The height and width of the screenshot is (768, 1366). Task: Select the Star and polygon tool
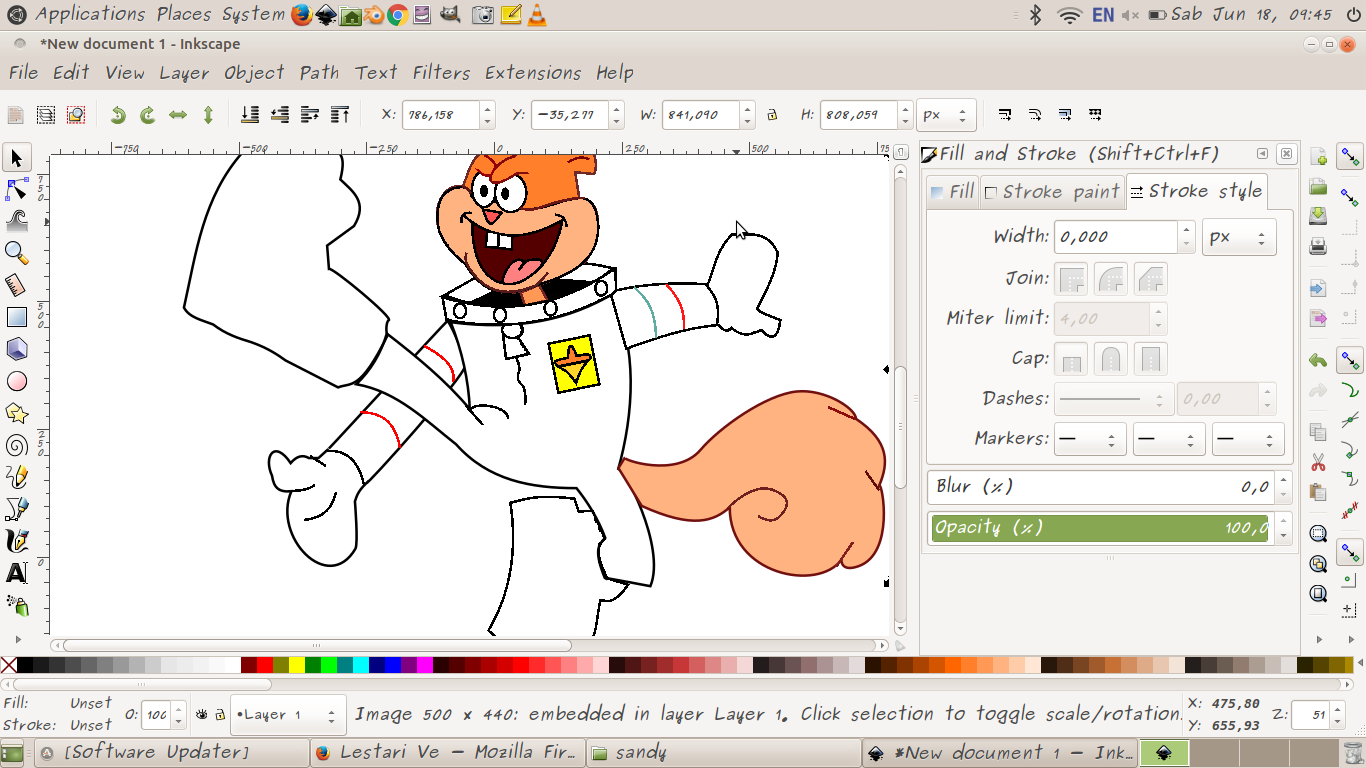pyautogui.click(x=17, y=413)
